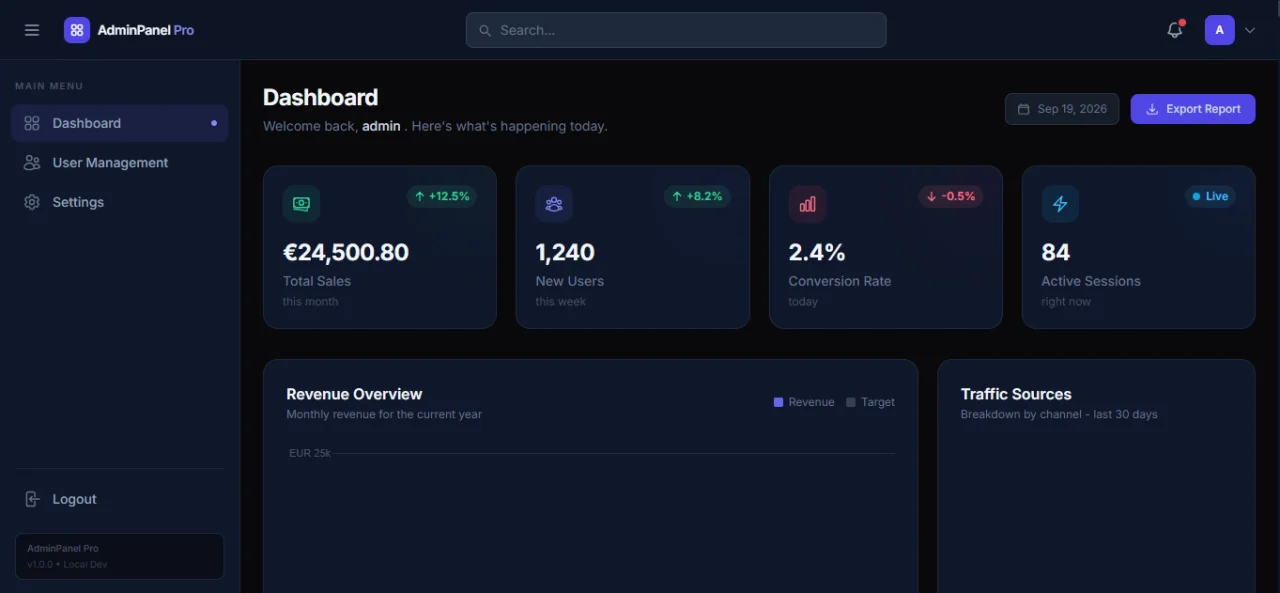Screen dimensions: 1280x593
Task: Click the download icon on Export Report
Action: pos(1152,109)
